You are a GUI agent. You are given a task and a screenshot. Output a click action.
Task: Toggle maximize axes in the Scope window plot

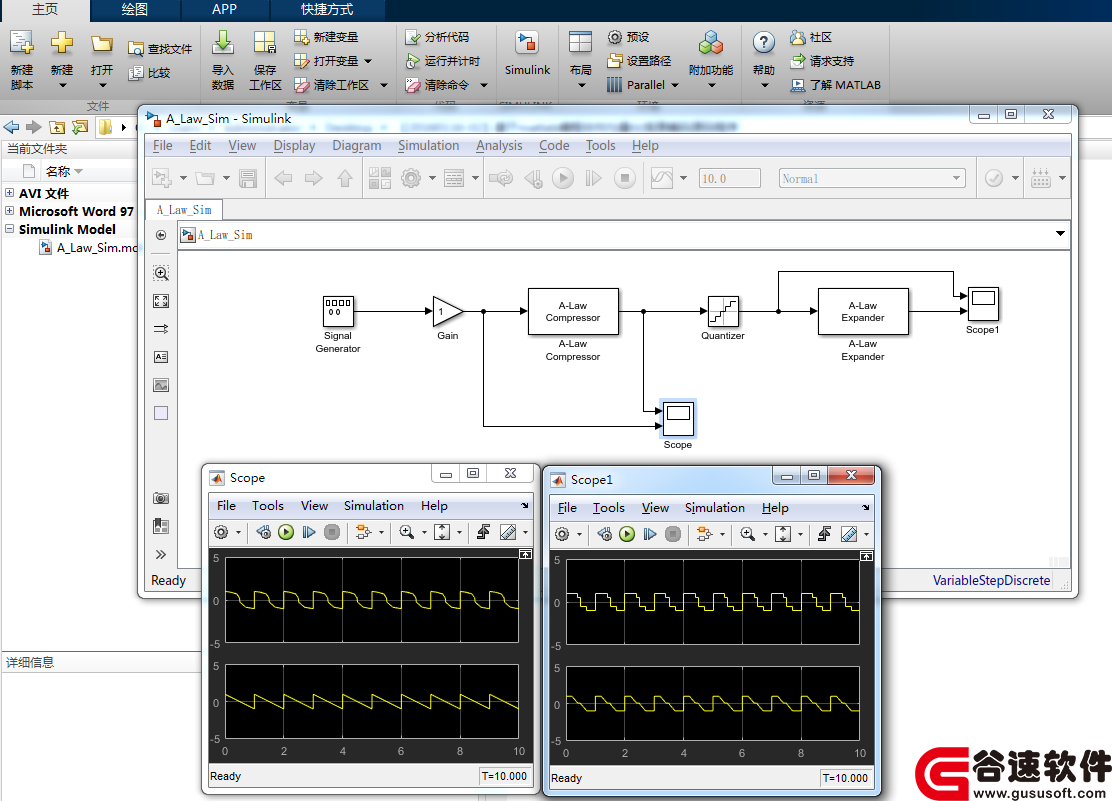pos(526,554)
